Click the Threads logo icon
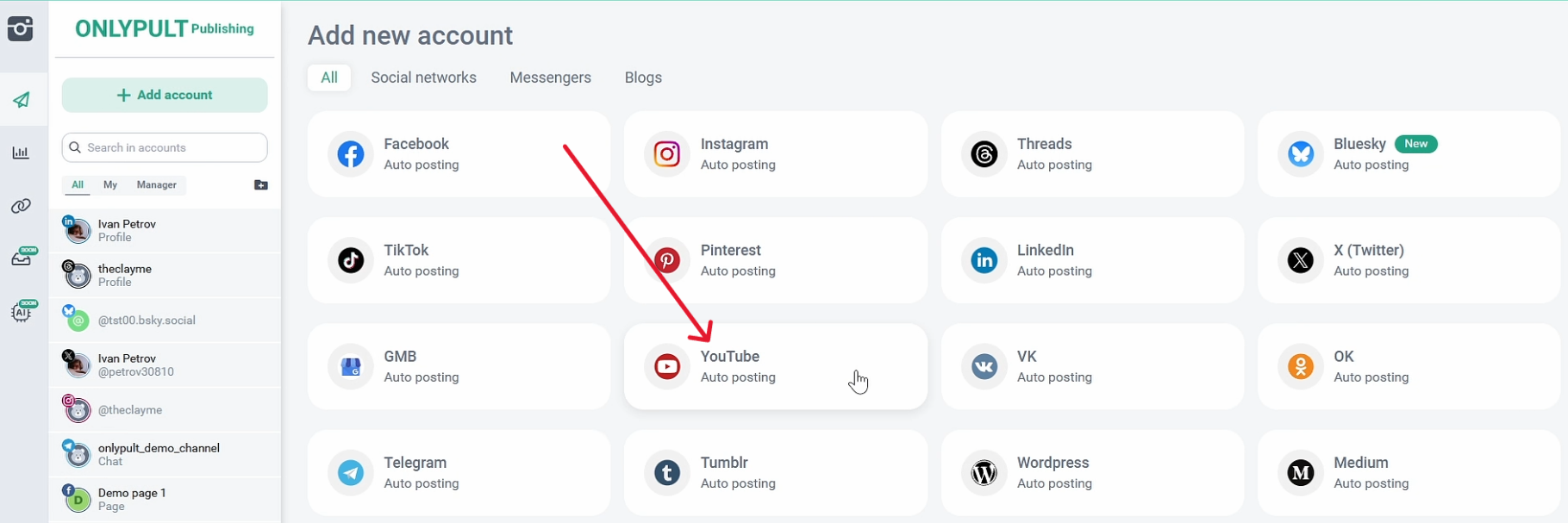1568x523 pixels. tap(984, 154)
